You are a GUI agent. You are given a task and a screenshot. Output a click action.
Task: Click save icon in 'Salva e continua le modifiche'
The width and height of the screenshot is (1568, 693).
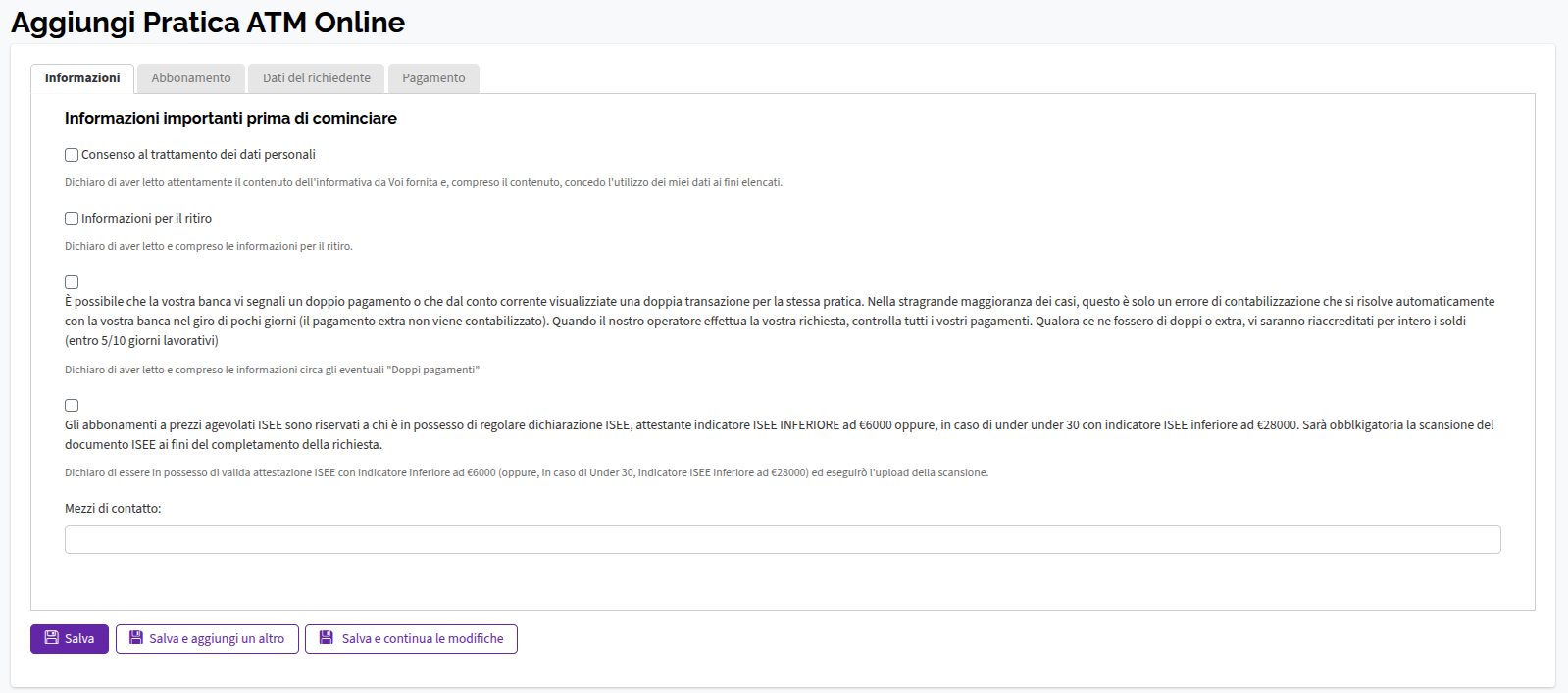(x=327, y=638)
